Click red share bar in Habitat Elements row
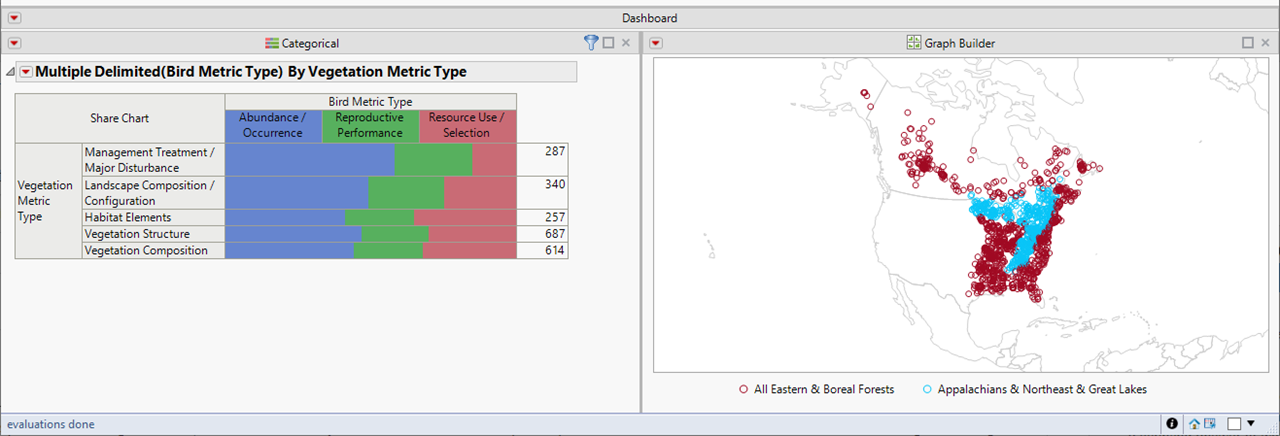 [464, 217]
